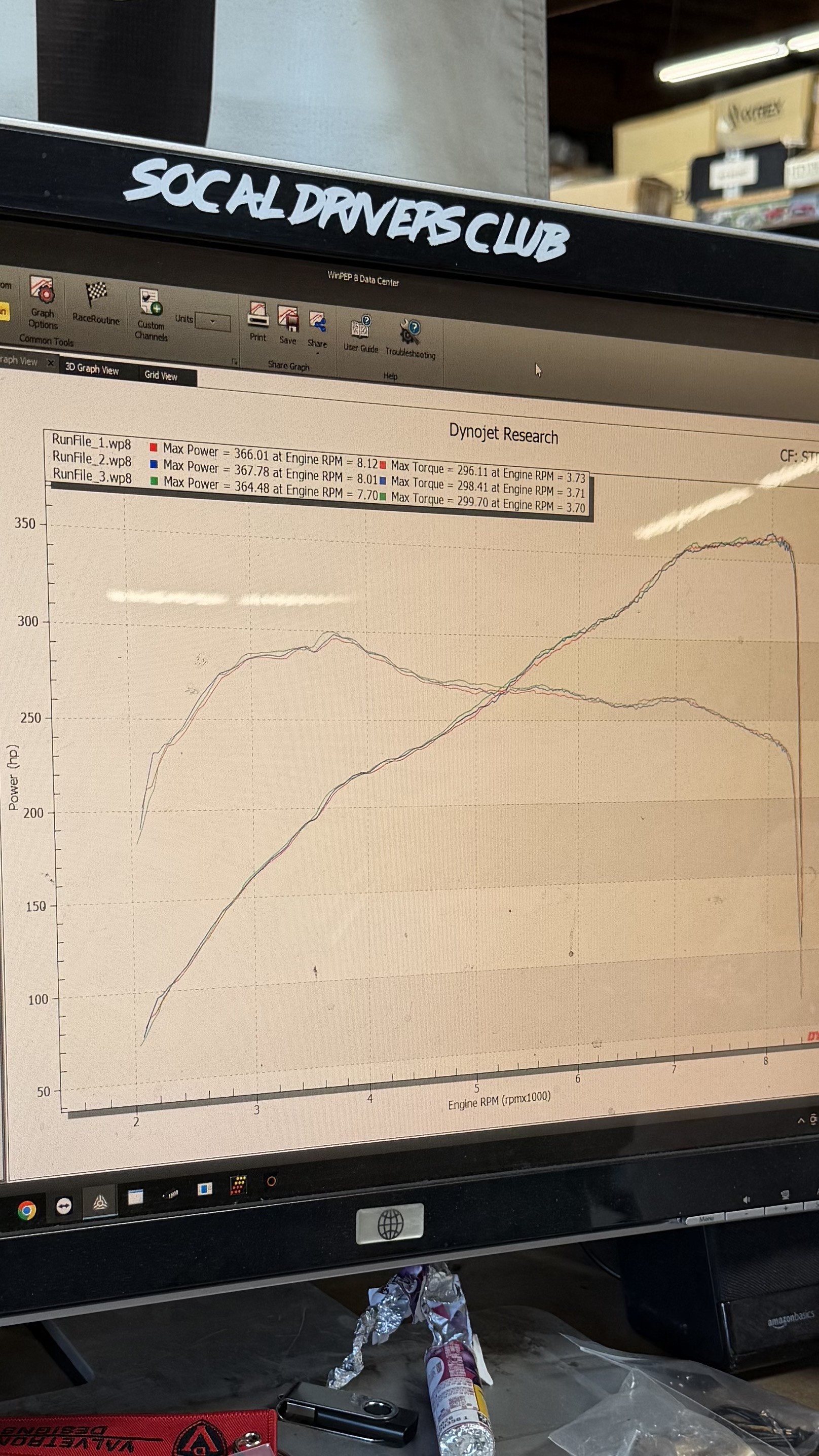Print the dyno graph

tap(258, 321)
